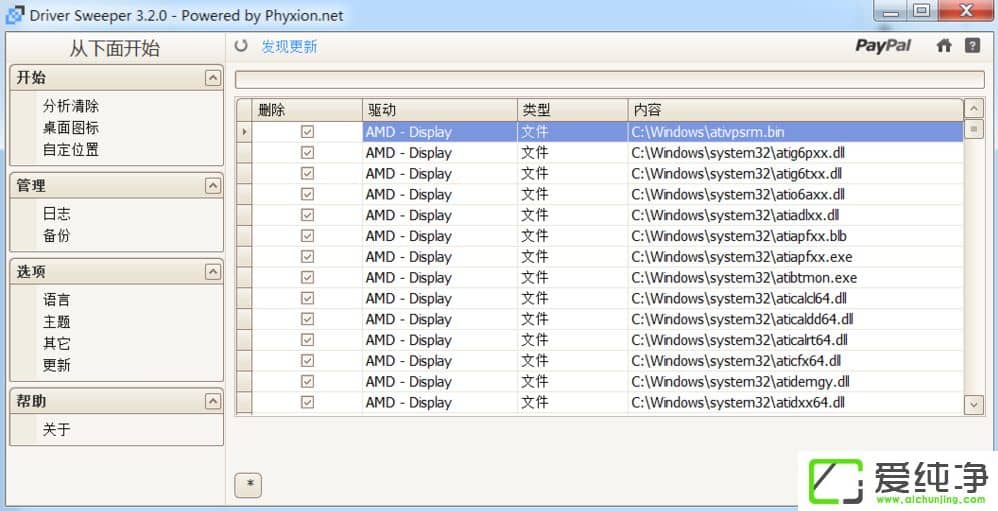Select 自定位置 in the sidebar
998x511 pixels.
coord(71,150)
